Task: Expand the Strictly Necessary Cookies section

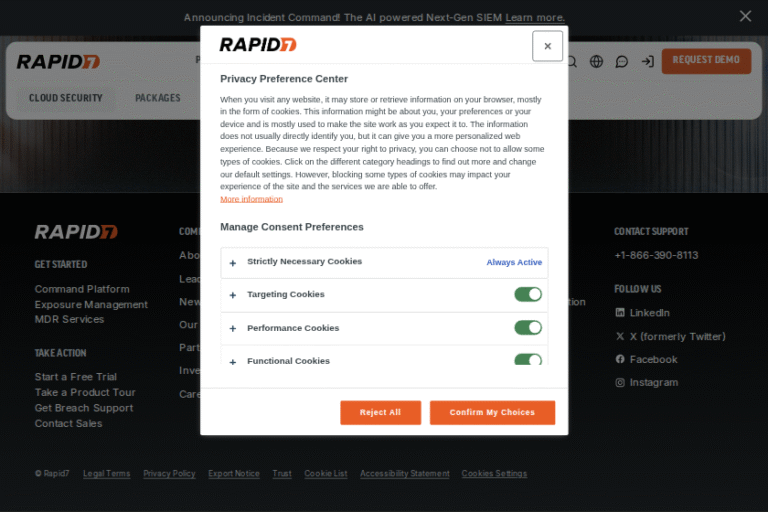Action: (x=233, y=263)
